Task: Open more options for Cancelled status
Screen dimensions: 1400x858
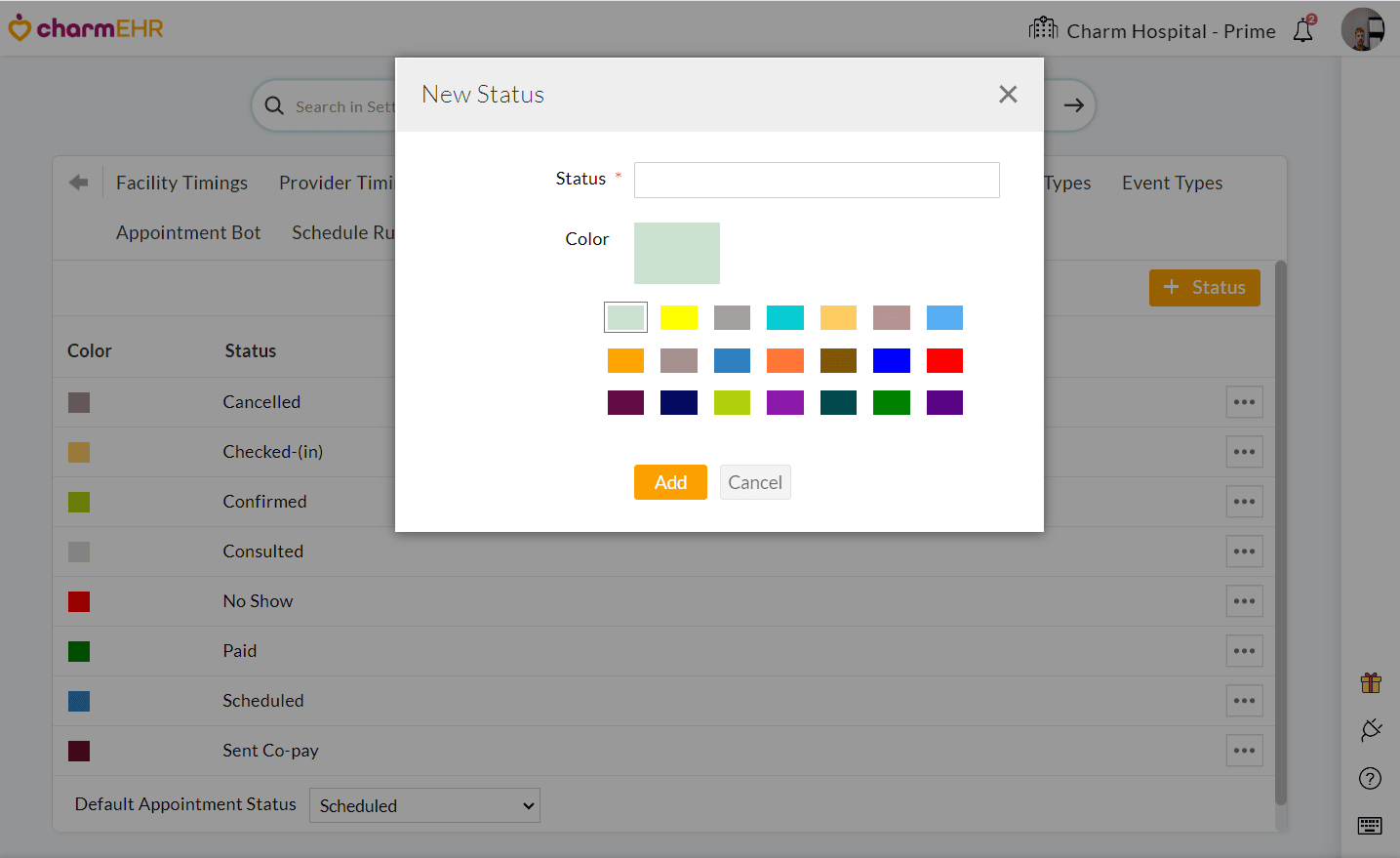Action: [x=1244, y=402]
